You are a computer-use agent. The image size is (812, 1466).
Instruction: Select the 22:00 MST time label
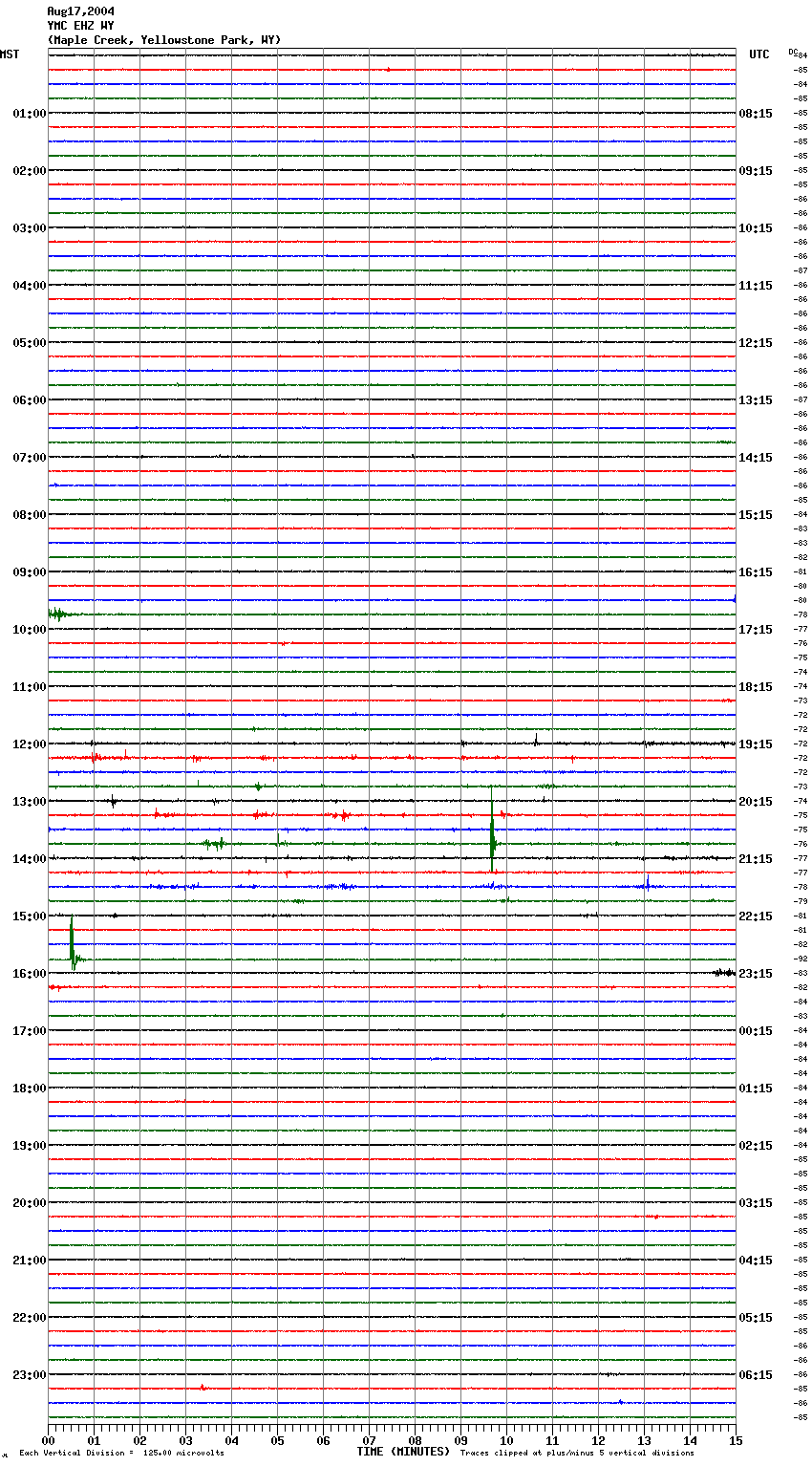pos(30,1318)
